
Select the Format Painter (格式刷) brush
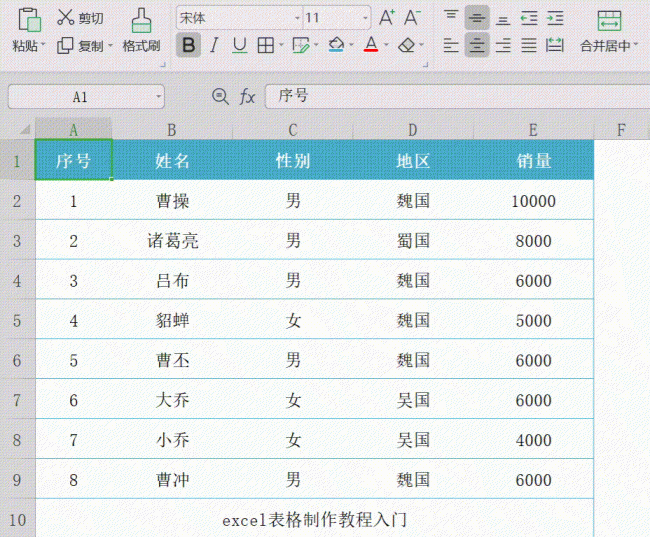click(141, 20)
